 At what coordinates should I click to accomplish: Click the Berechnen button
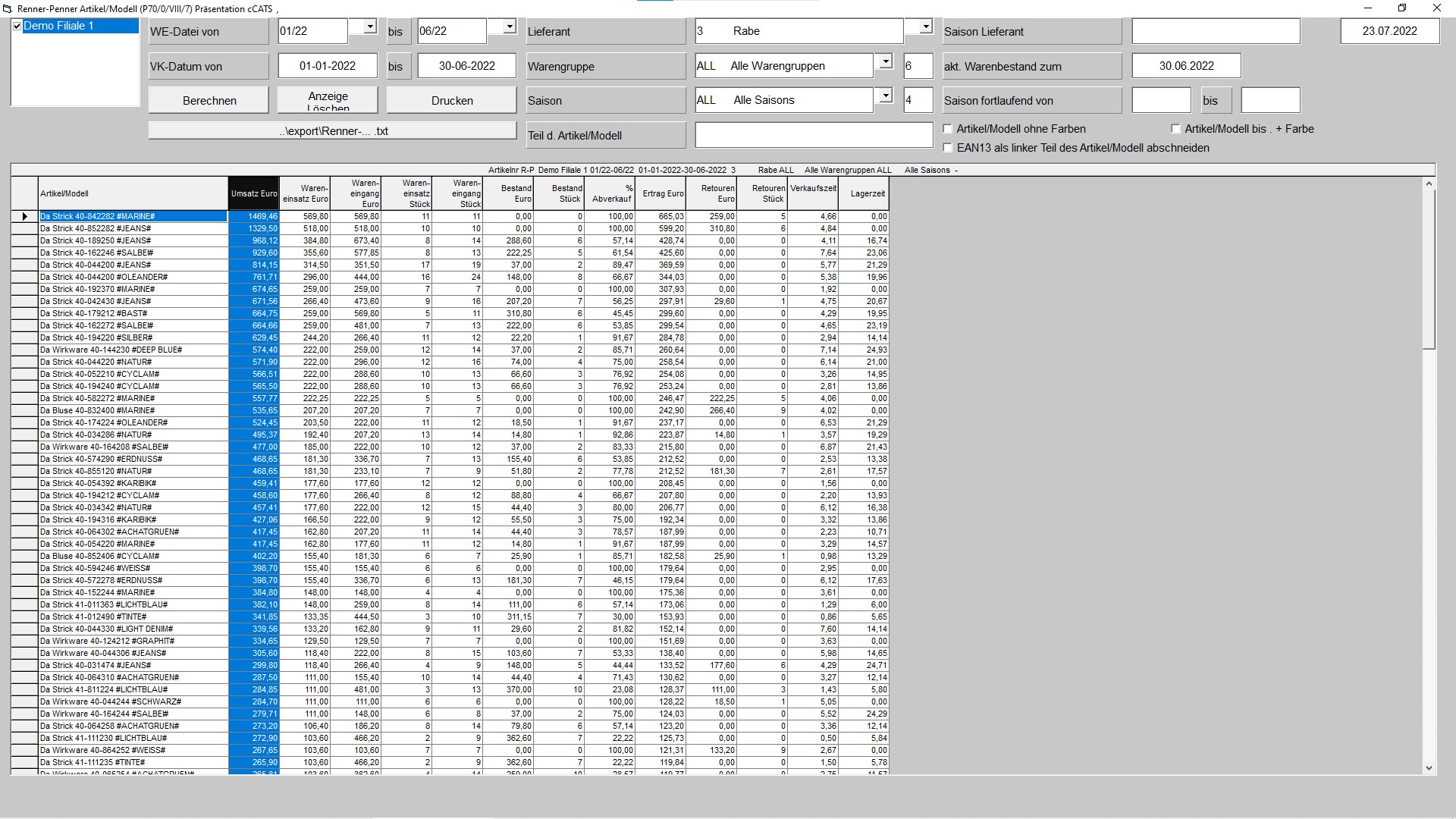[209, 99]
